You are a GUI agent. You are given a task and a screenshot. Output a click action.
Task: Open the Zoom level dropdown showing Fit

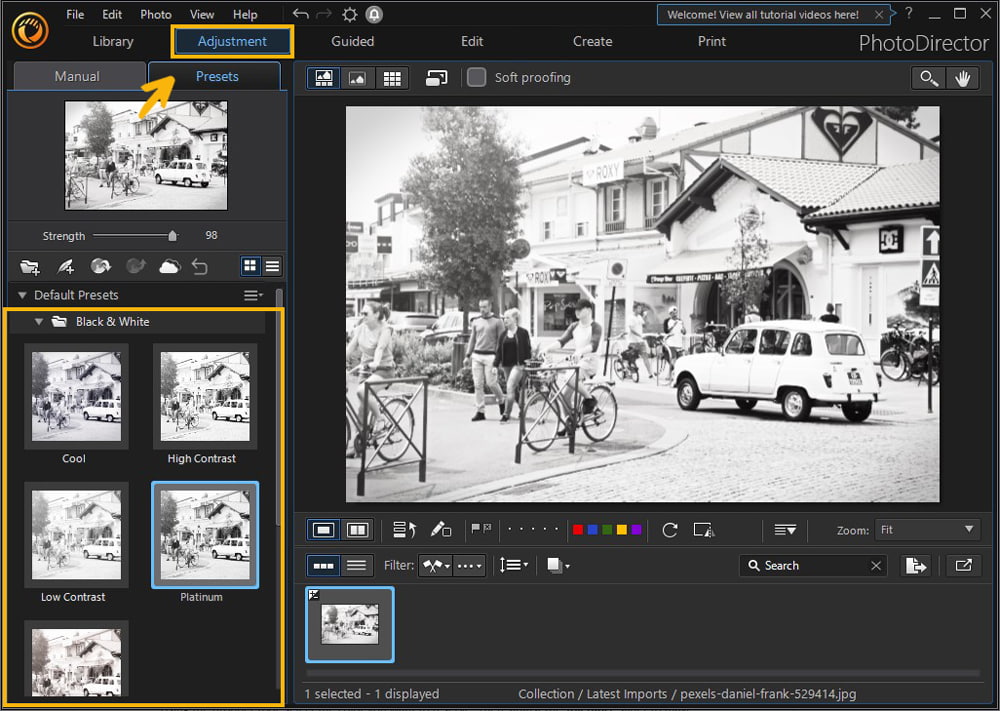coord(927,529)
